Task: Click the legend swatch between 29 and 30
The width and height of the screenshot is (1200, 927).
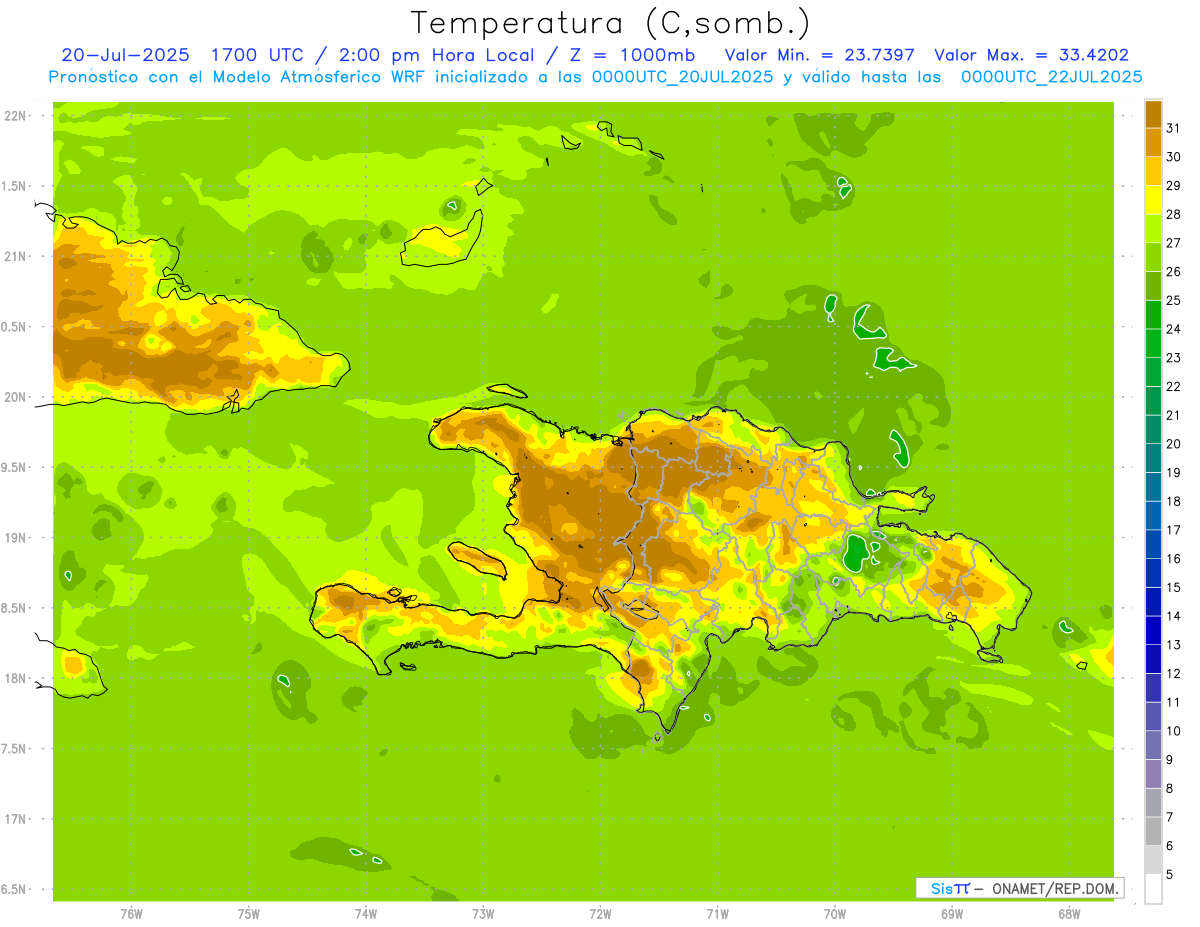Action: (x=1153, y=170)
